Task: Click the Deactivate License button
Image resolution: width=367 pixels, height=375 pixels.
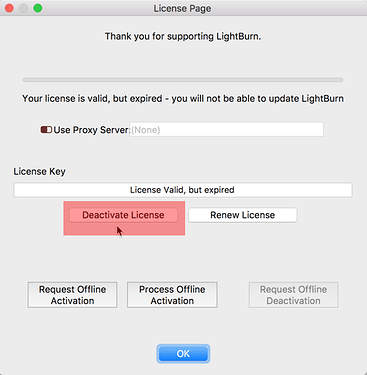Action: pyautogui.click(x=123, y=215)
